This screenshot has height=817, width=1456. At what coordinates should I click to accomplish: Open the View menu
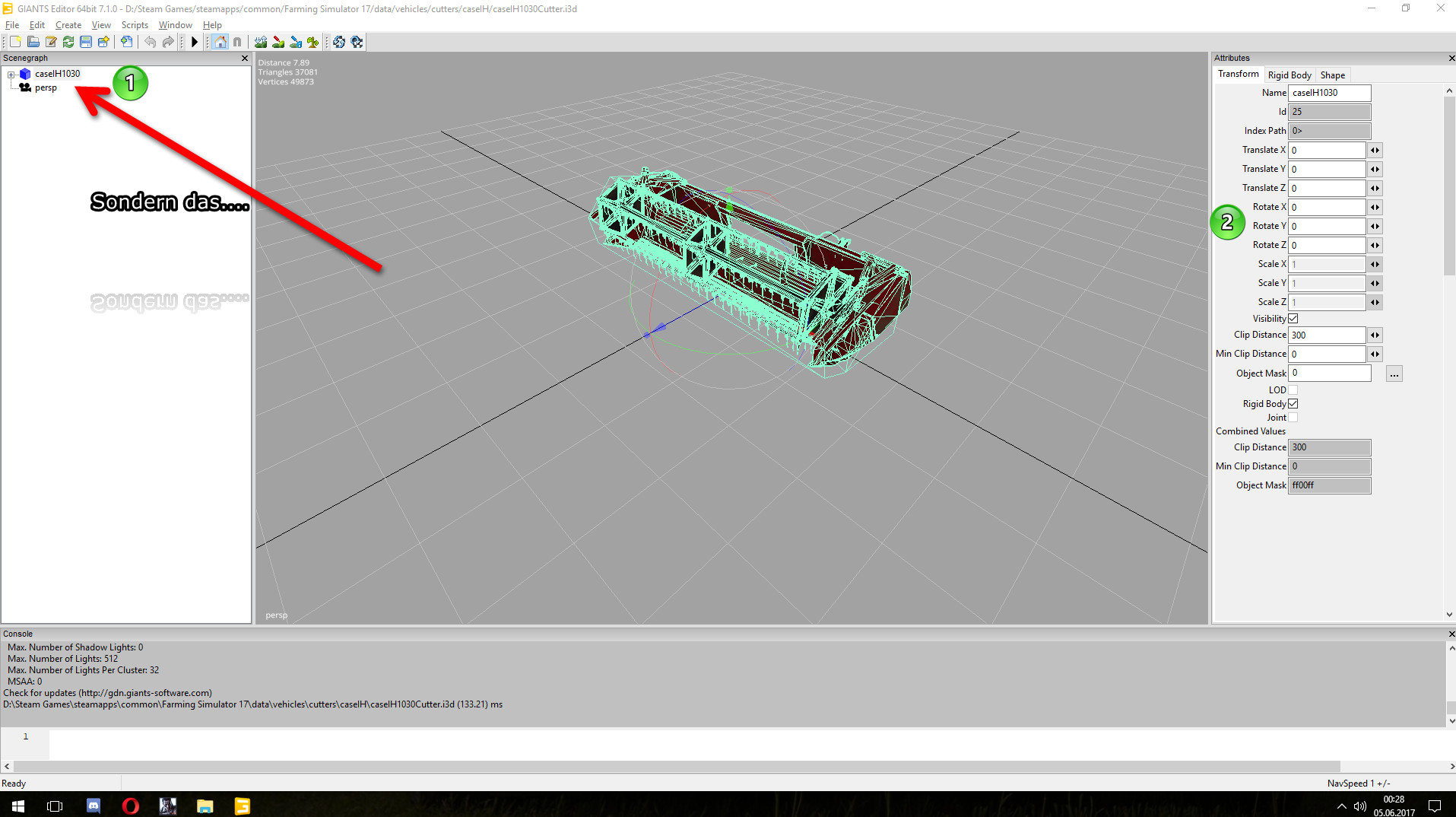(x=101, y=25)
